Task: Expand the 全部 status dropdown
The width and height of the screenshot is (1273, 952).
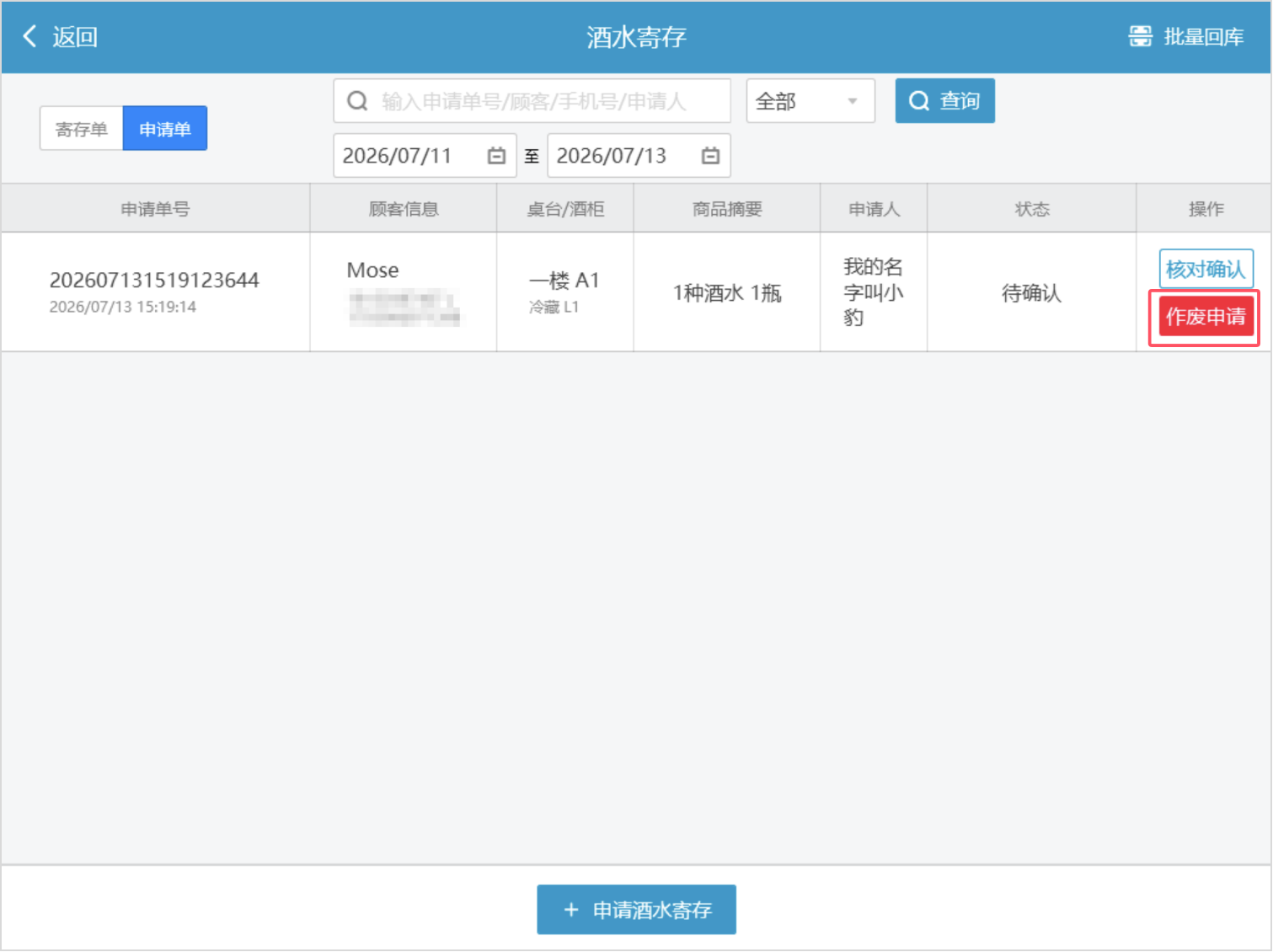Action: point(810,101)
